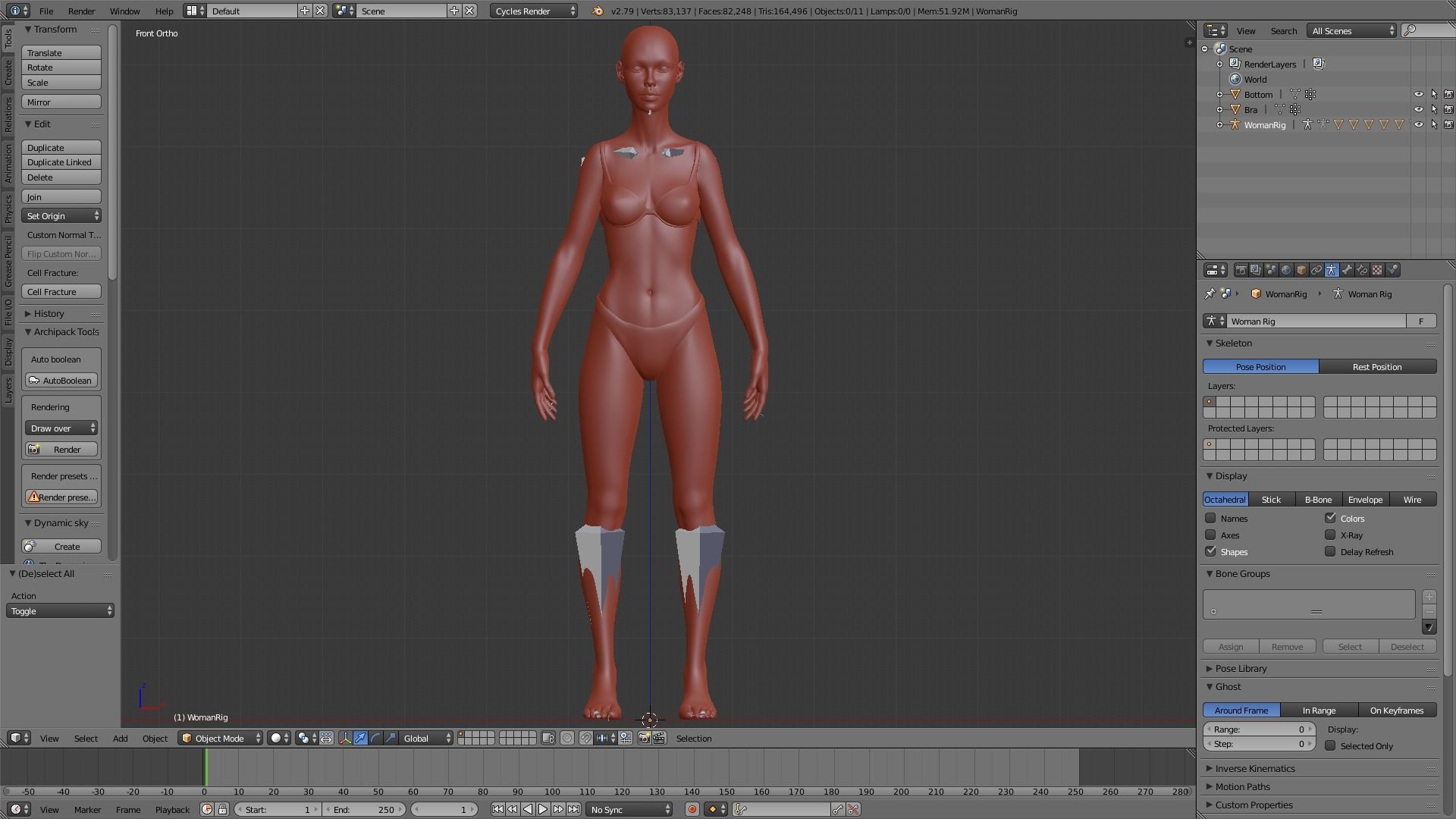1456x819 pixels.
Task: Open the Cycles Render engine dropdown
Action: 534,11
